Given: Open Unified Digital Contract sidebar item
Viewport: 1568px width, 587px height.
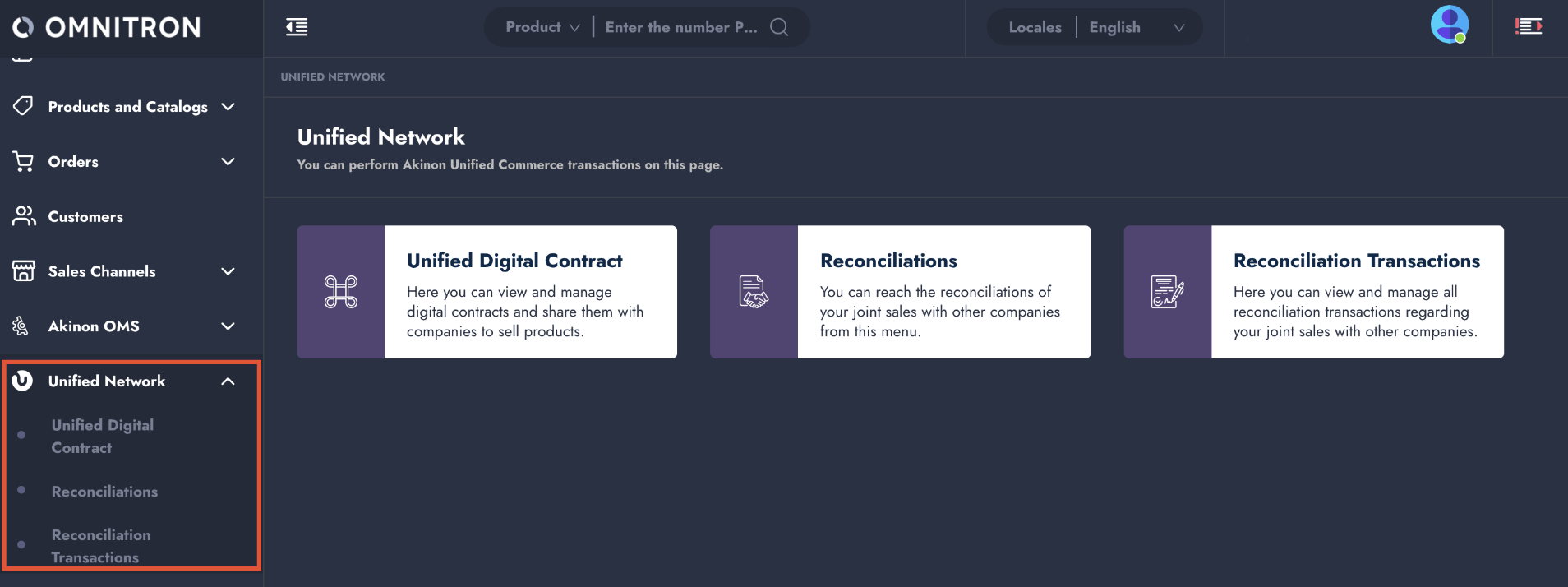Looking at the screenshot, I should pyautogui.click(x=102, y=436).
